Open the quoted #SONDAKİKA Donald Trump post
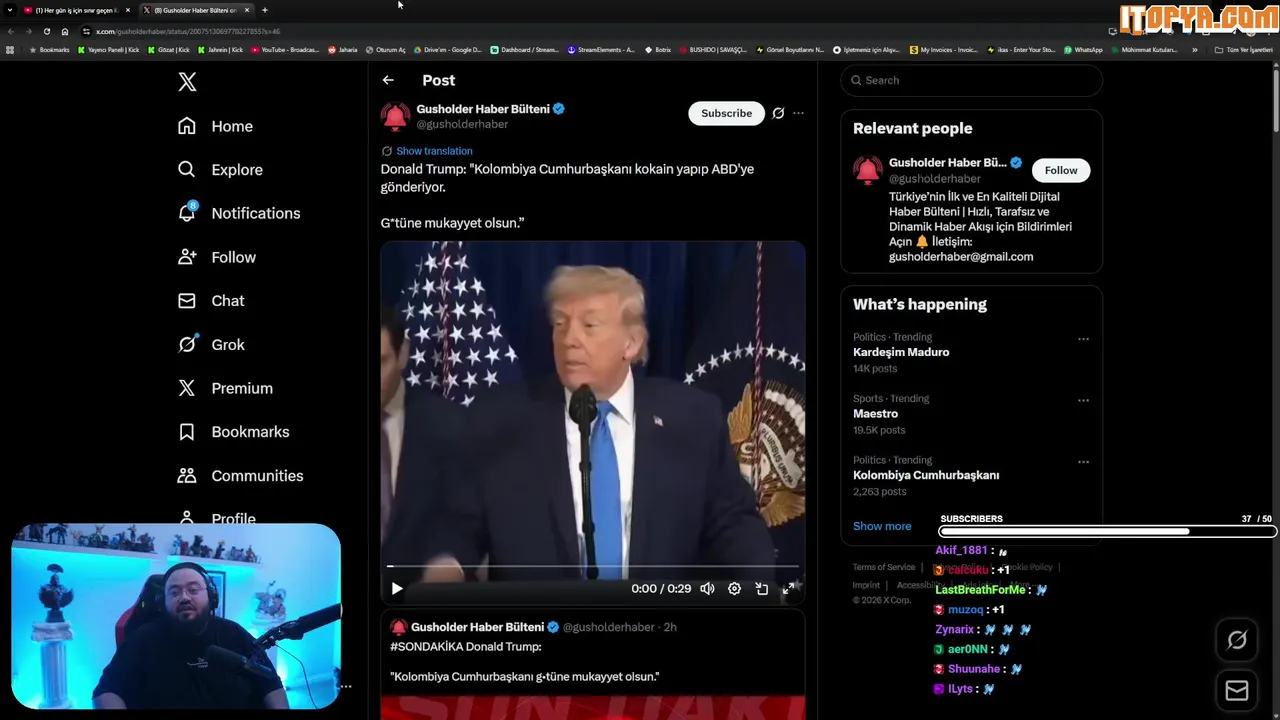The height and width of the screenshot is (720, 1280). [x=592, y=660]
